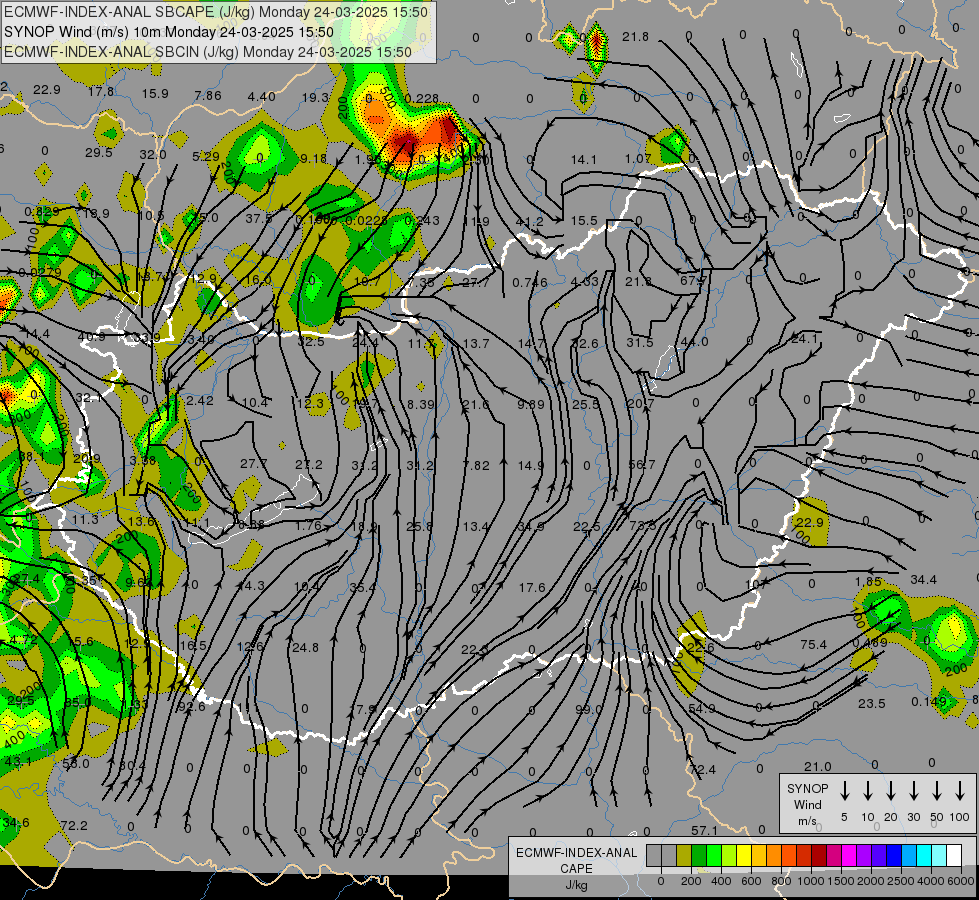Click the 4000 tick label on CAPE scale
This screenshot has width=979, height=900.
pos(931,881)
